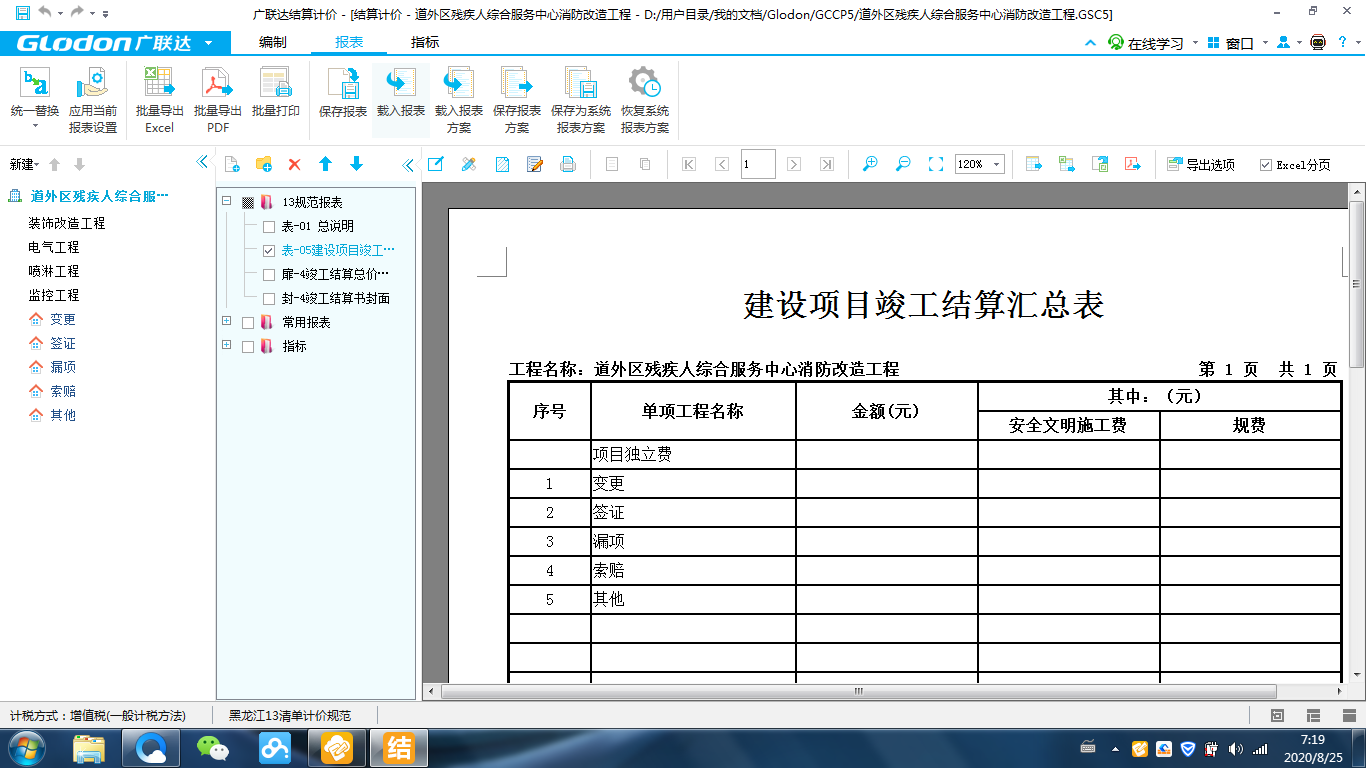
Task: Toggle 13规范报表 folder checkbox
Action: click(x=249, y=203)
